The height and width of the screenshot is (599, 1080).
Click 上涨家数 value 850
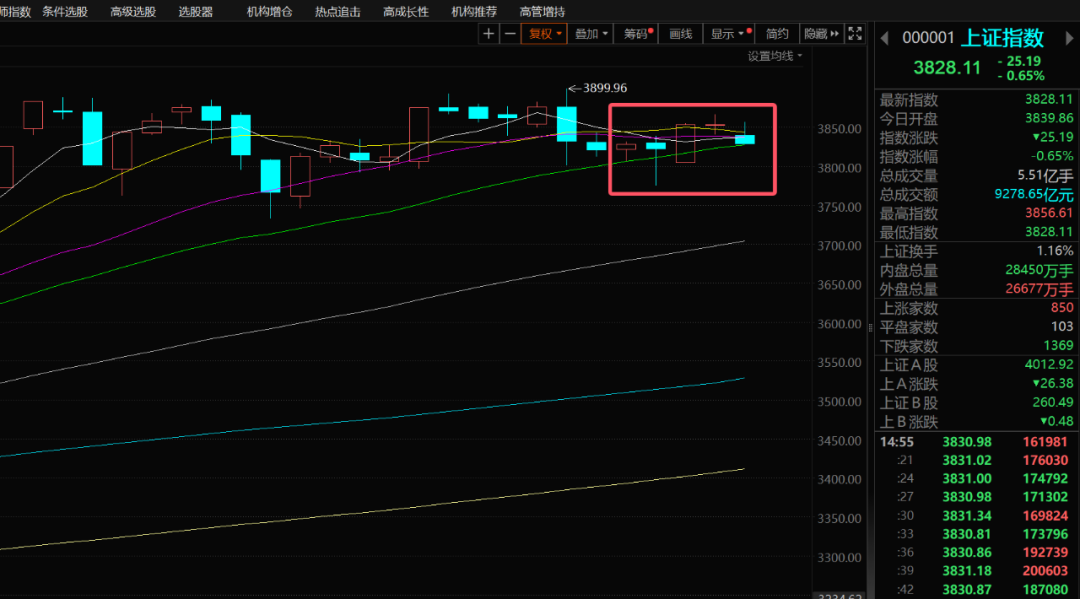pyautogui.click(x=1061, y=308)
